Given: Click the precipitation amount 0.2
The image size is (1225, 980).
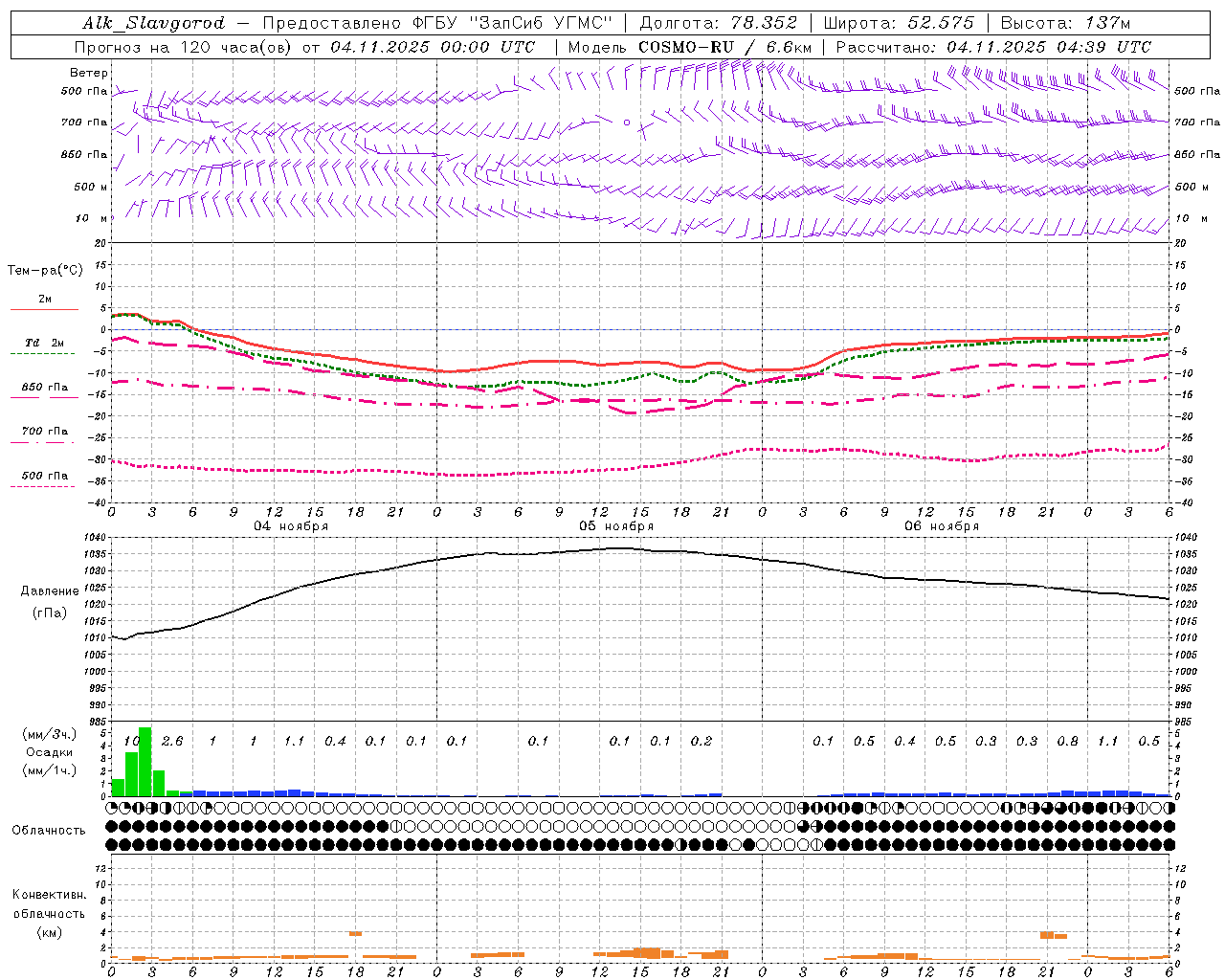Looking at the screenshot, I should (x=702, y=742).
